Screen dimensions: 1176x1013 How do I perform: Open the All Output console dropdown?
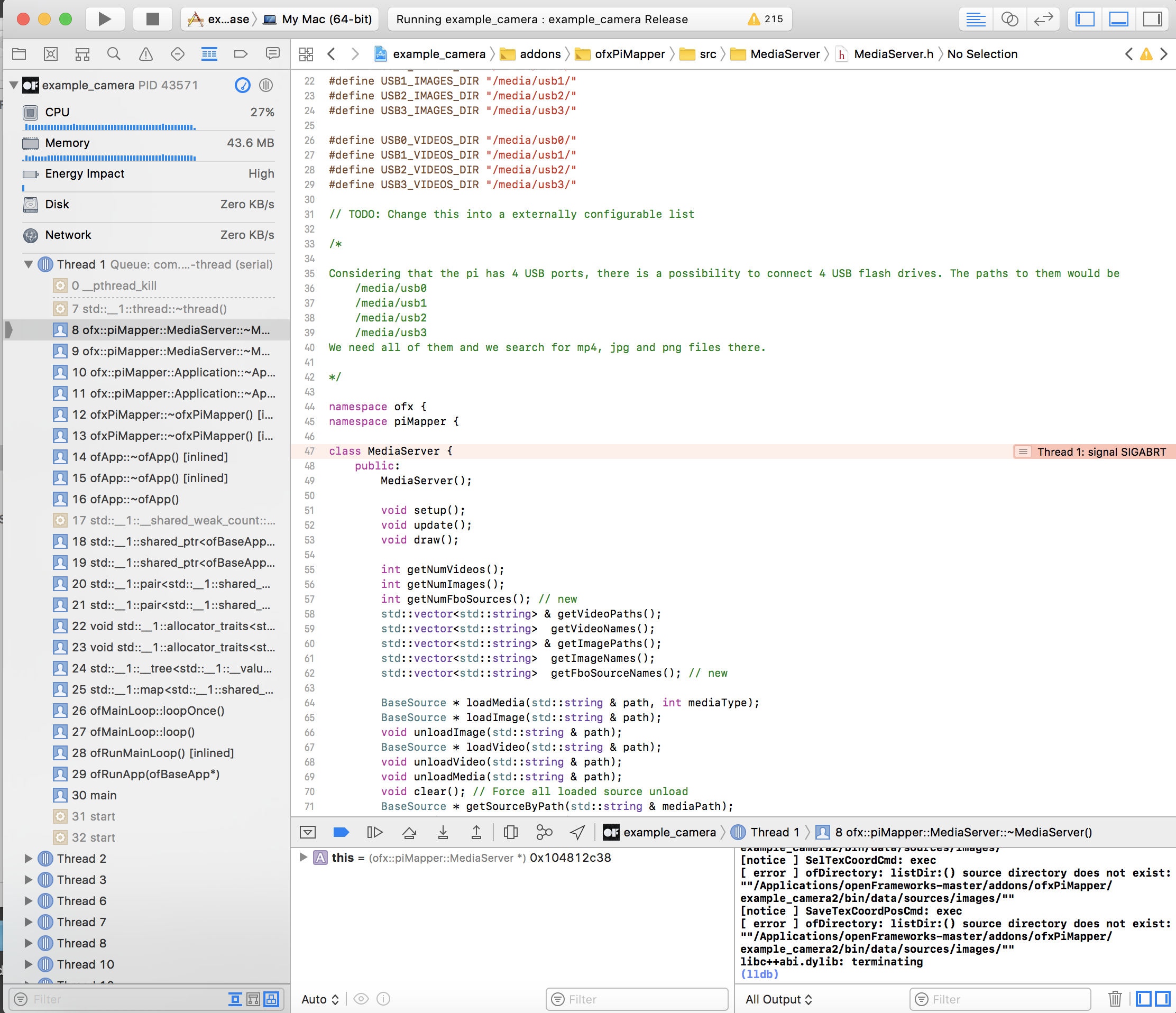(778, 999)
